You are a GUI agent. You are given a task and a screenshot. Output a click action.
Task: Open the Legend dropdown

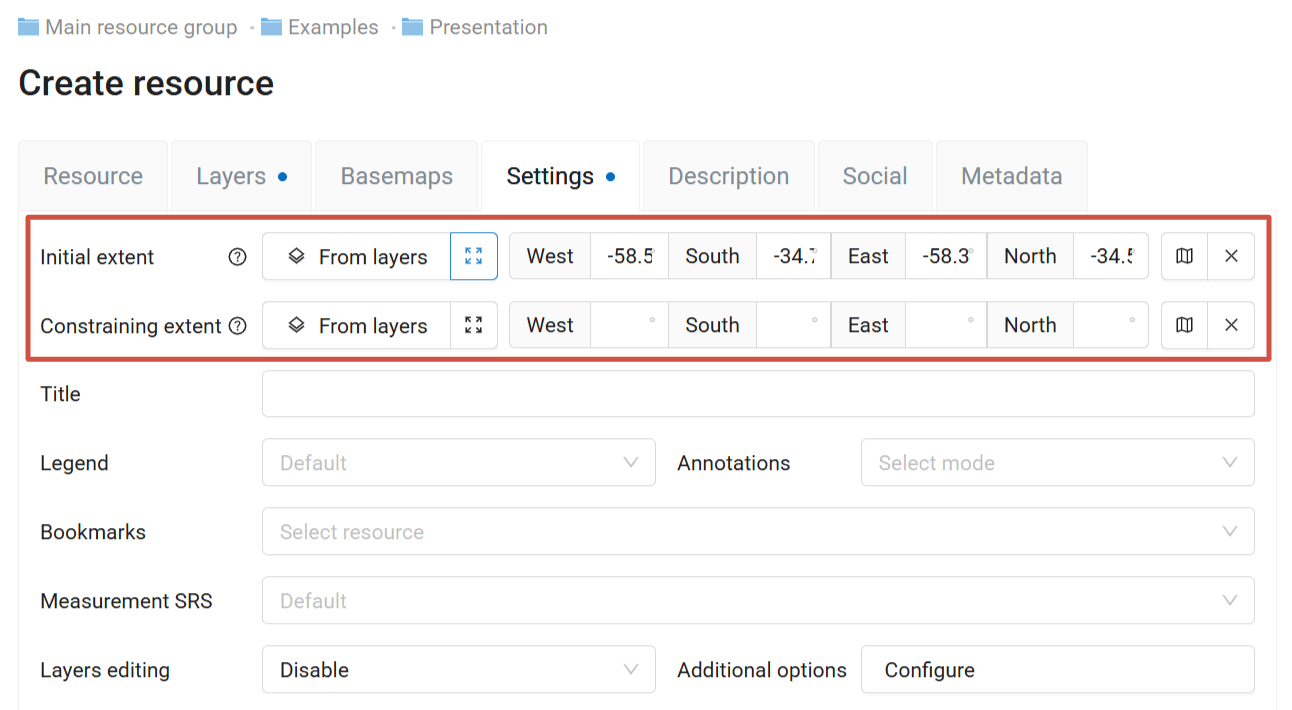coord(458,463)
